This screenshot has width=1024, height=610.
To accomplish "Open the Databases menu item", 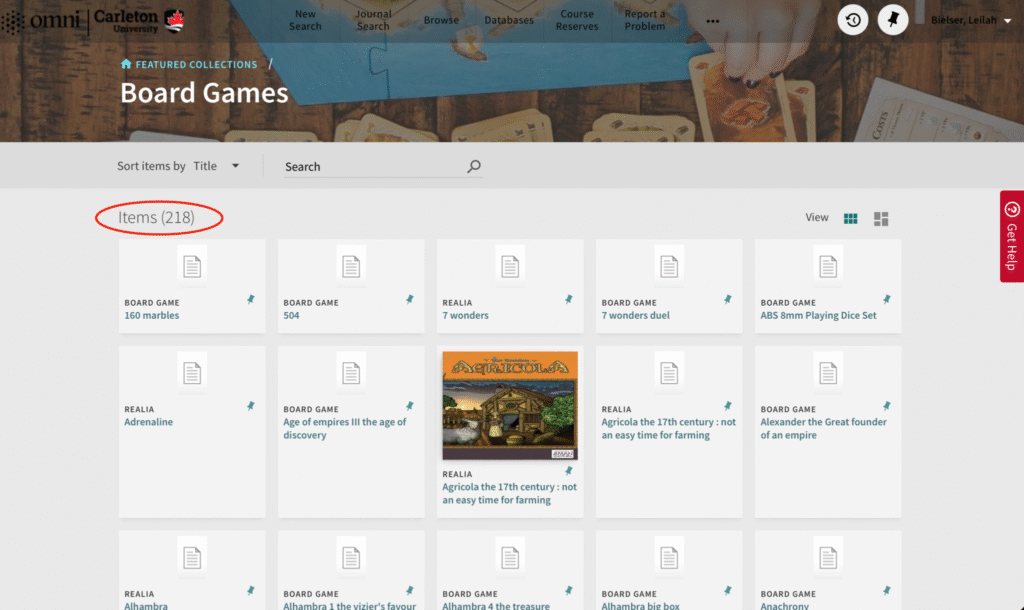I will (x=510, y=20).
